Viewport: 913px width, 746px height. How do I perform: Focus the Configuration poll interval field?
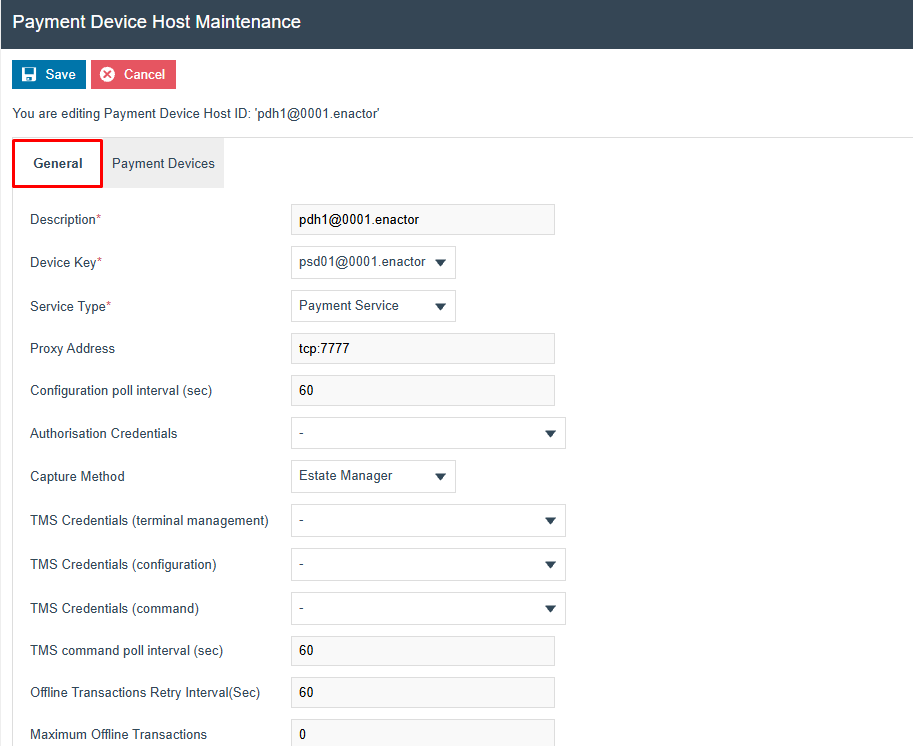tap(423, 390)
